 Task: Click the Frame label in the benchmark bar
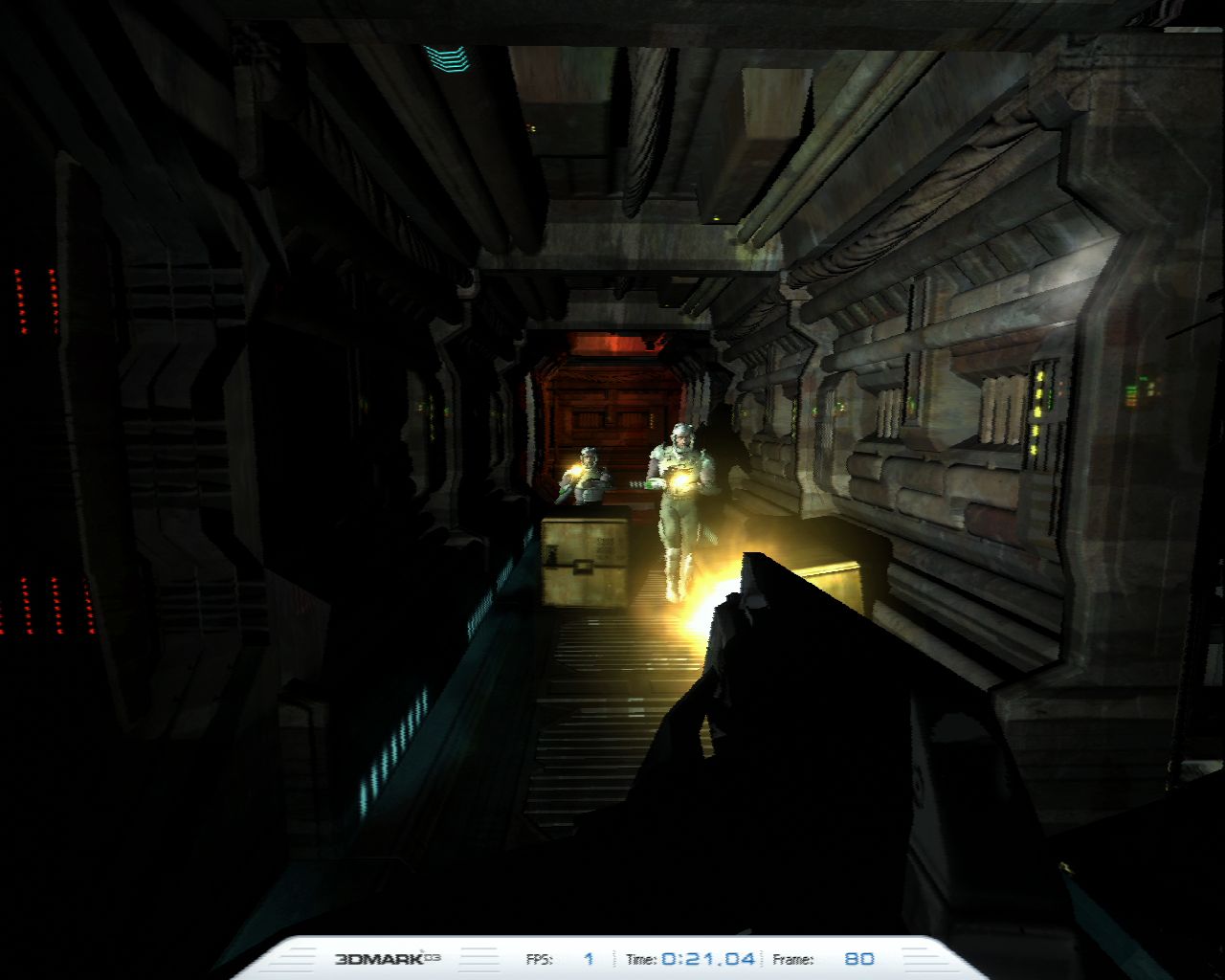tap(793, 959)
